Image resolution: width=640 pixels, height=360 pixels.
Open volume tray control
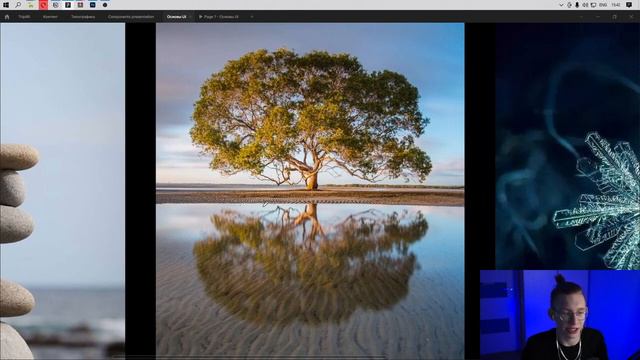[x=585, y=5]
